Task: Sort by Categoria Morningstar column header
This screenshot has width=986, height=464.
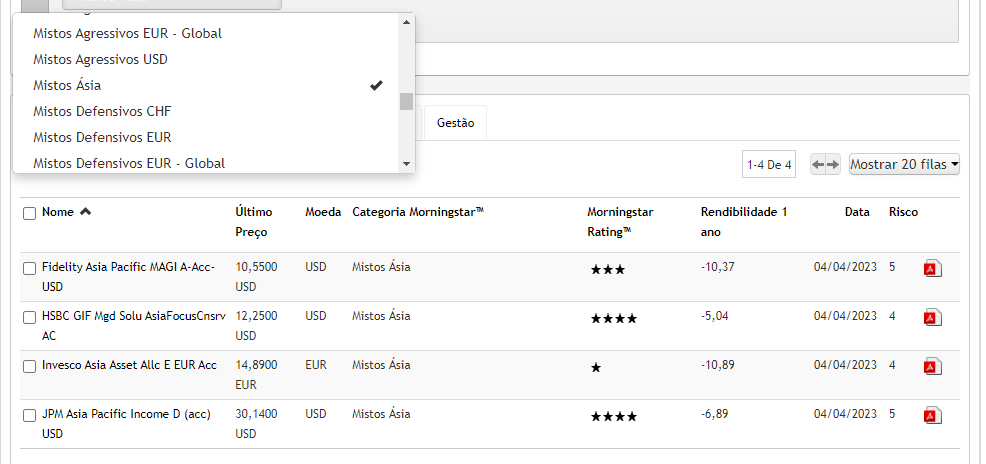Action: pos(418,212)
